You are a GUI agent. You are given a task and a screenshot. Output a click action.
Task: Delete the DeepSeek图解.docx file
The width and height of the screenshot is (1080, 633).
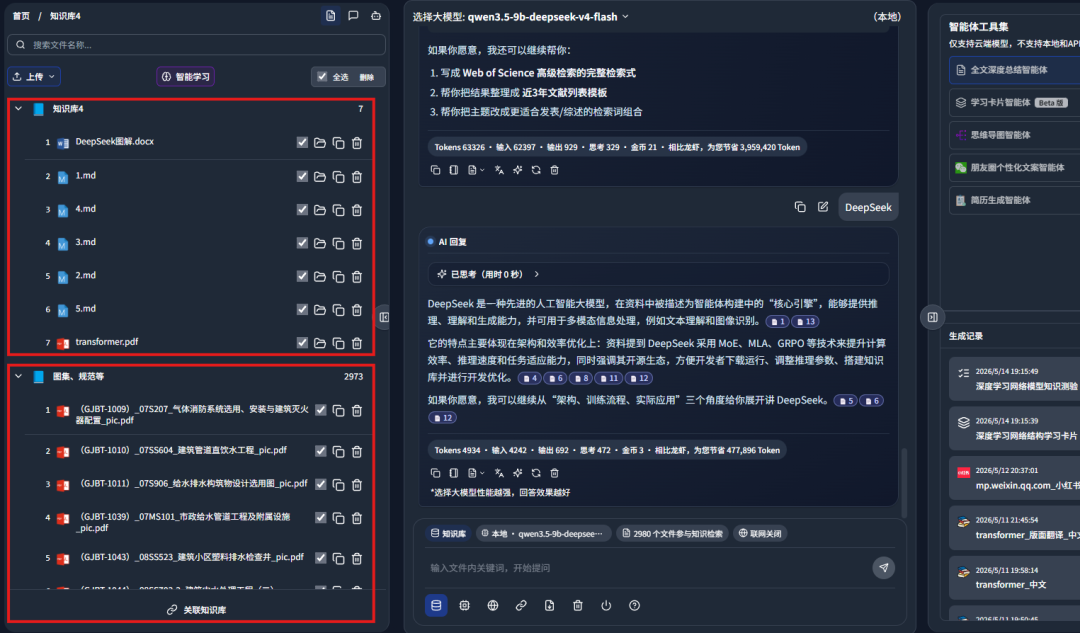click(x=357, y=143)
